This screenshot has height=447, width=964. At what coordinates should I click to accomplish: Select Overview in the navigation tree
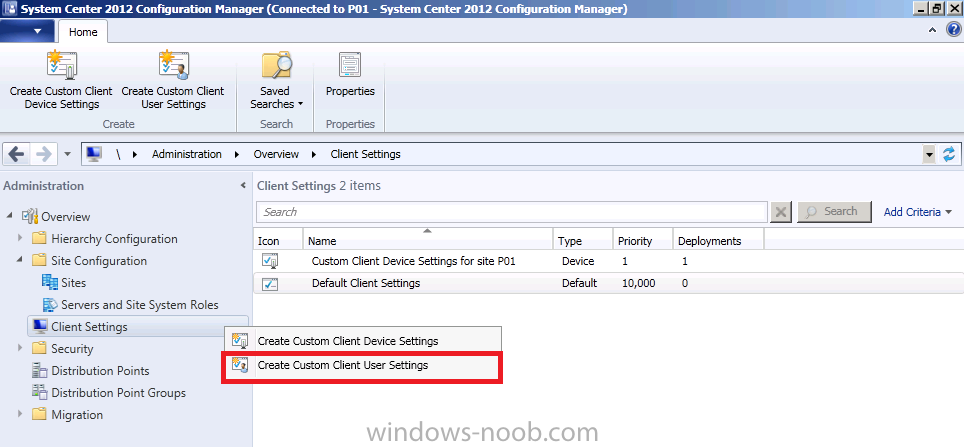(65, 216)
